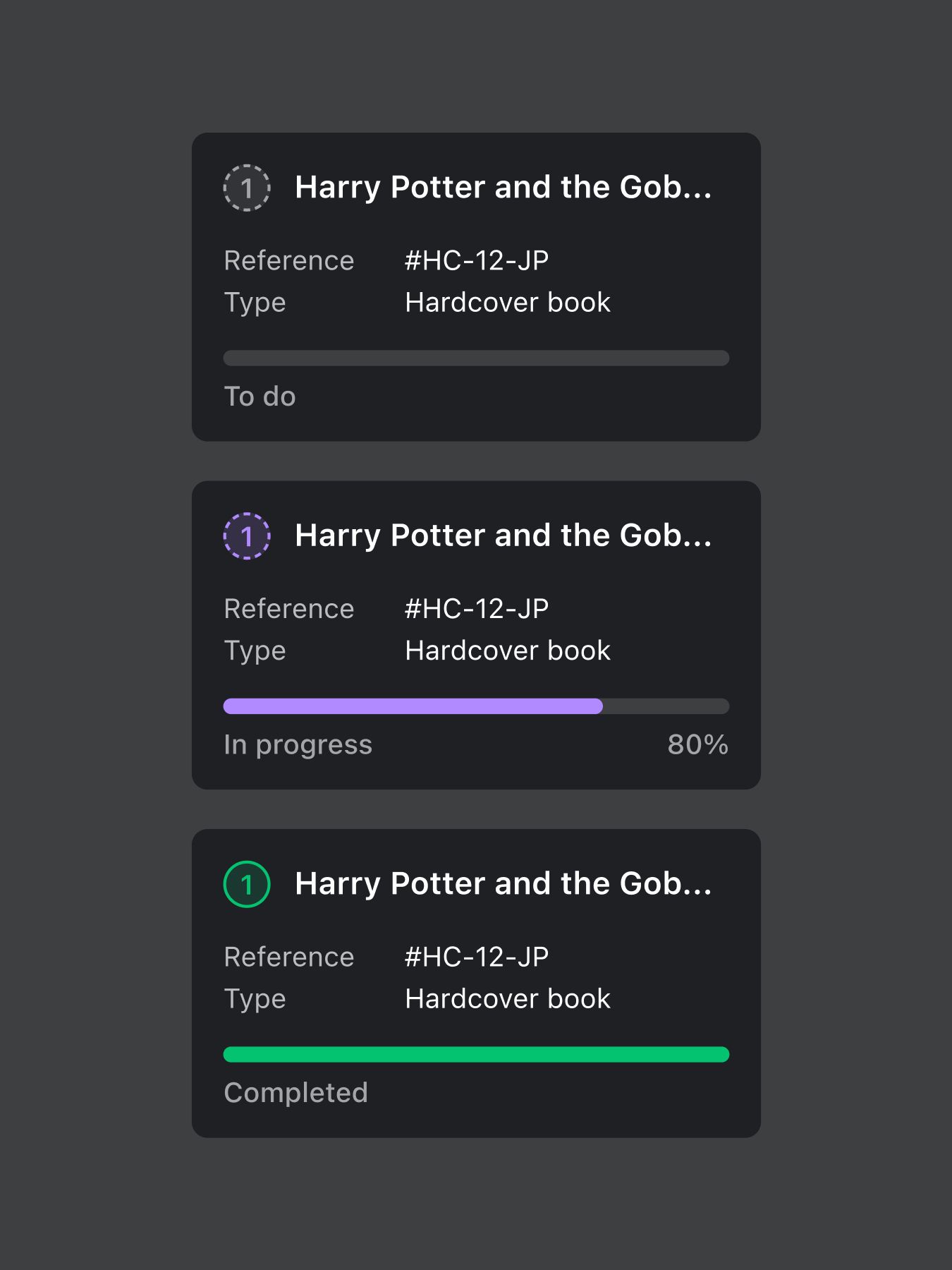Select the Completed status label
The height and width of the screenshot is (1270, 952).
pos(295,1093)
